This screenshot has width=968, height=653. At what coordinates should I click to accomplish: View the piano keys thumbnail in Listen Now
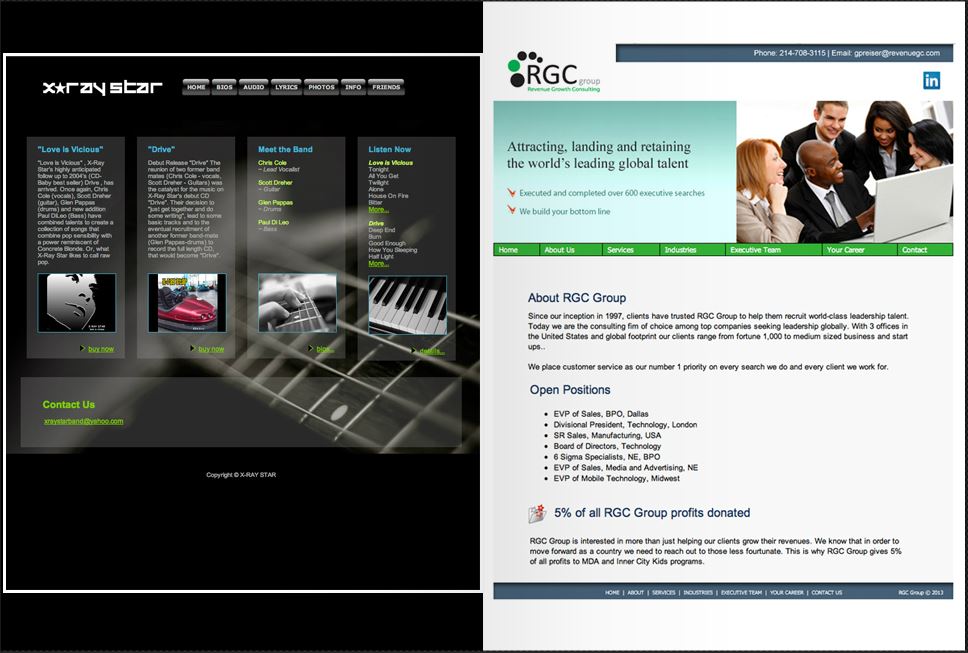pyautogui.click(x=407, y=305)
